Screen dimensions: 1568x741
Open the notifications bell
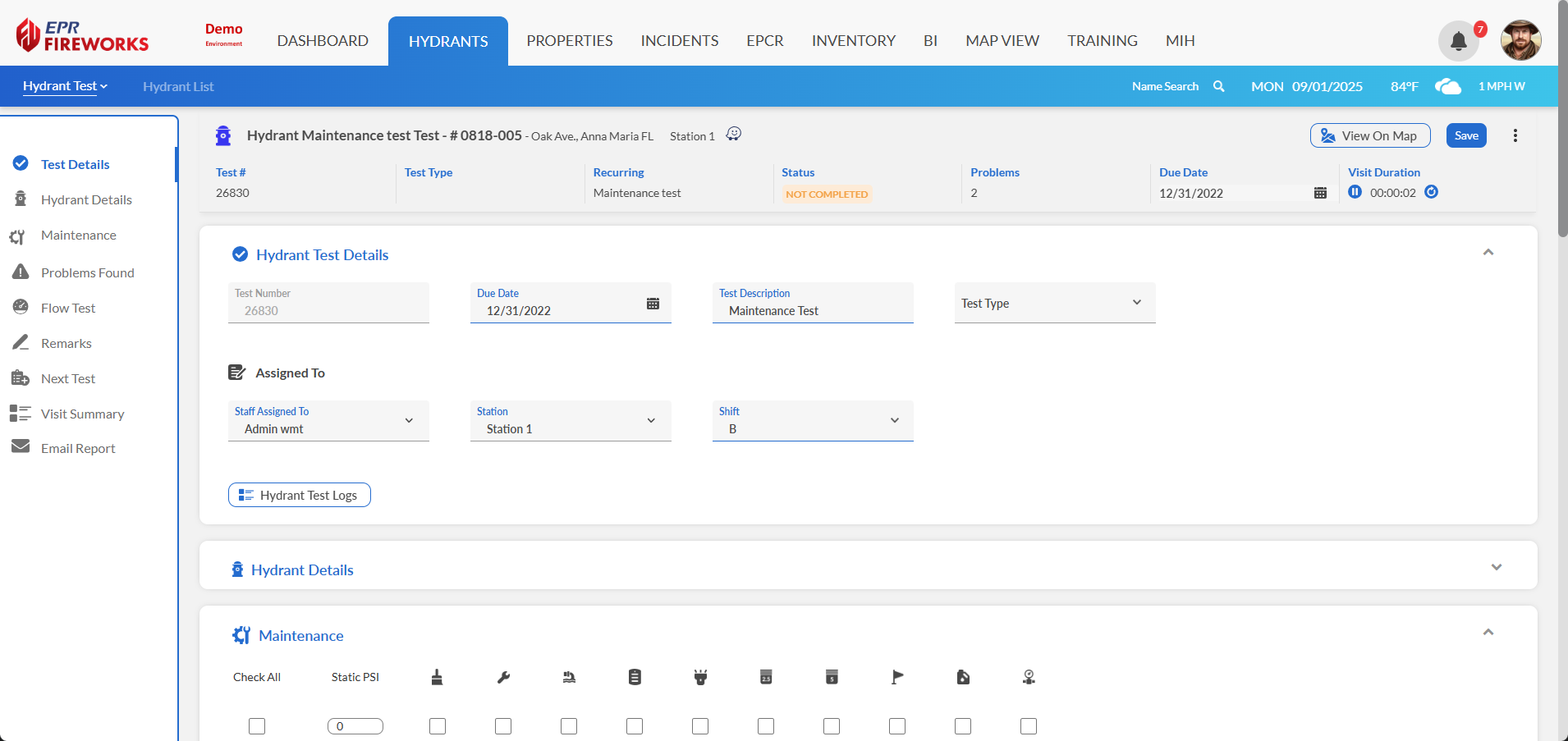[1458, 41]
